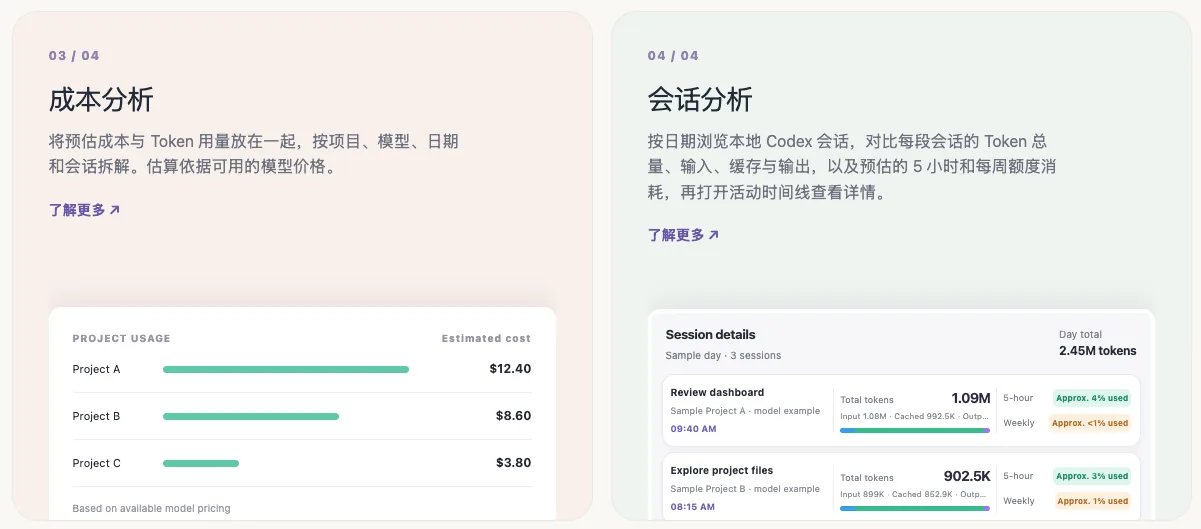Click the Project C row label
1201x529 pixels.
(x=96, y=463)
